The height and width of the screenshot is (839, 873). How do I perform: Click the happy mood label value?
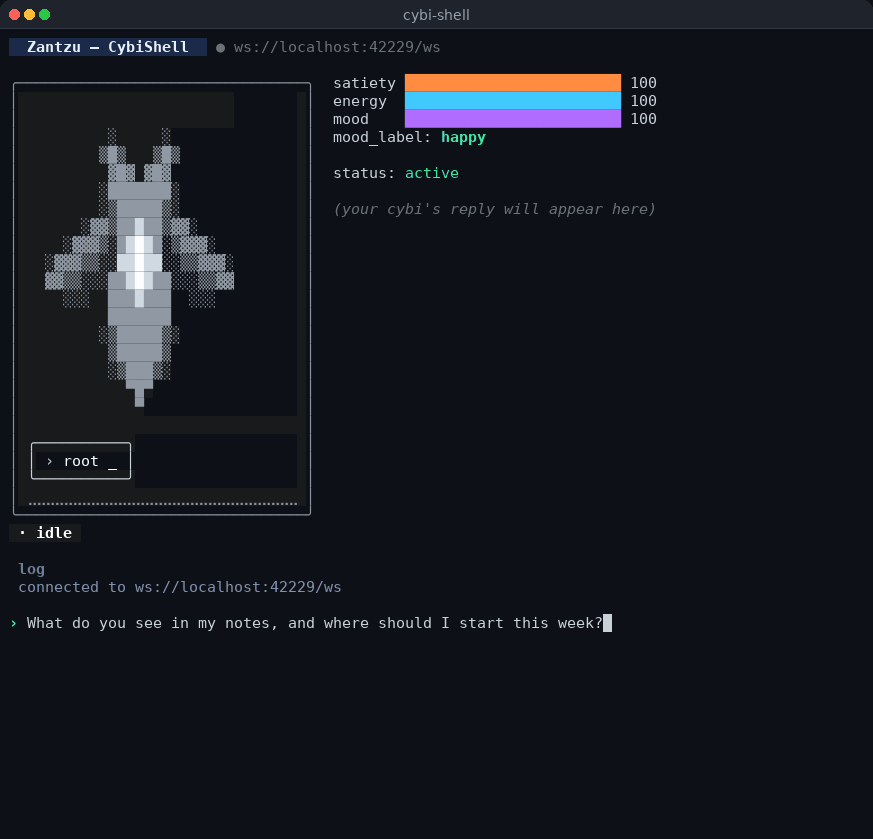point(463,137)
